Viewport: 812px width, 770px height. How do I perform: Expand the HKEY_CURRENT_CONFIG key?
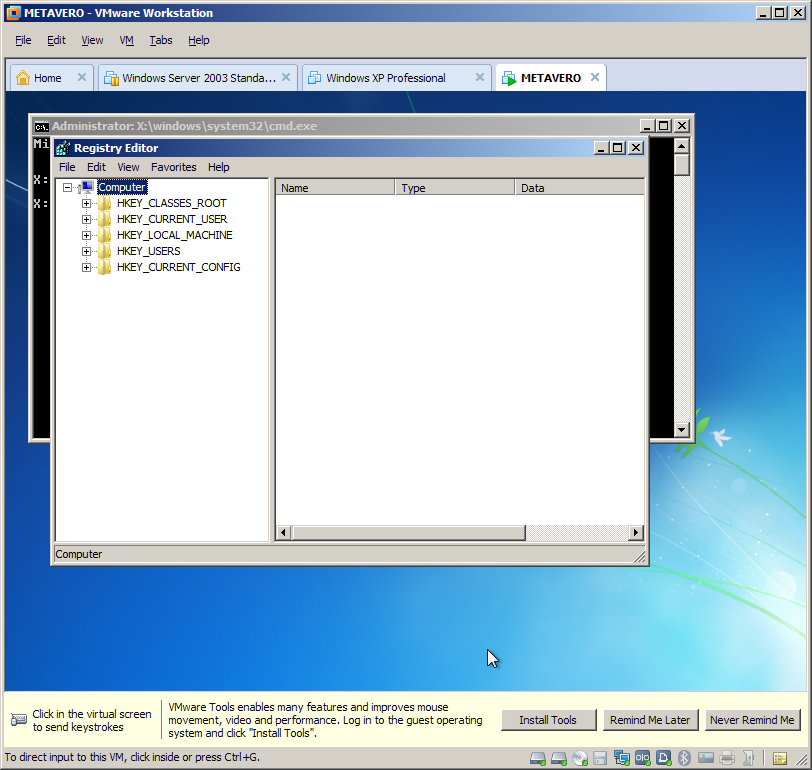click(x=86, y=268)
